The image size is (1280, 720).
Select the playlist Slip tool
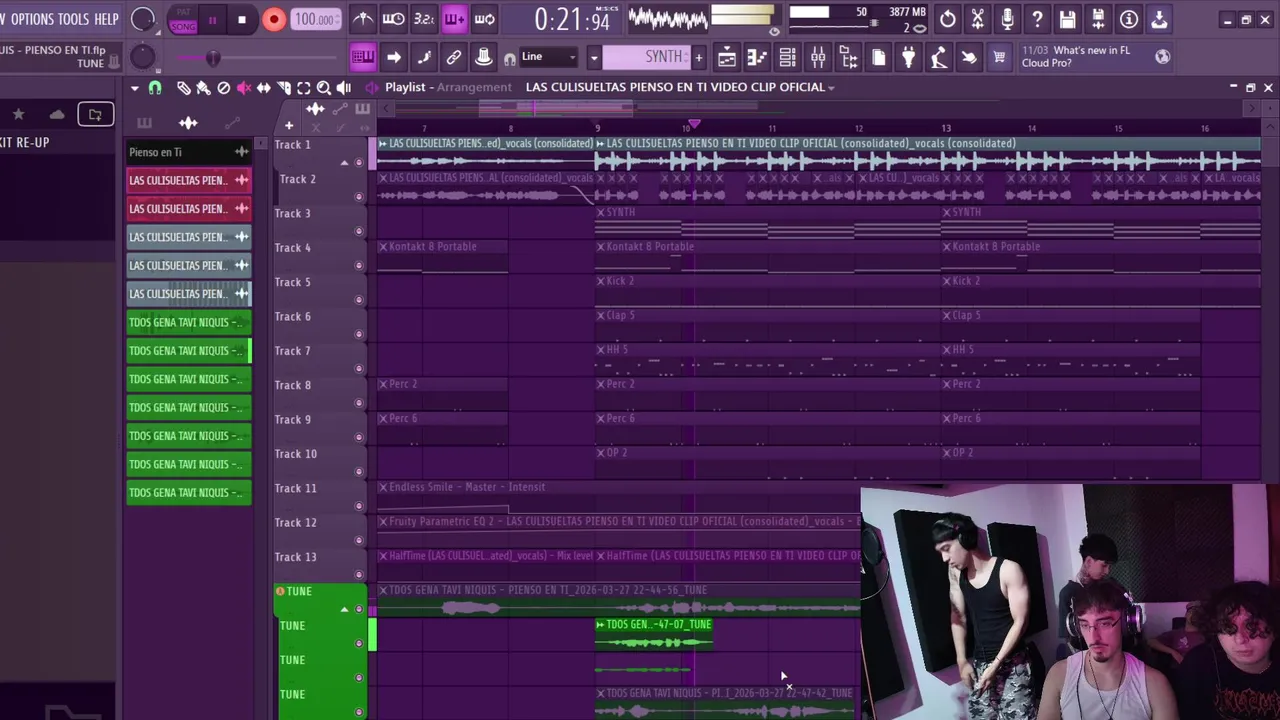tap(264, 88)
